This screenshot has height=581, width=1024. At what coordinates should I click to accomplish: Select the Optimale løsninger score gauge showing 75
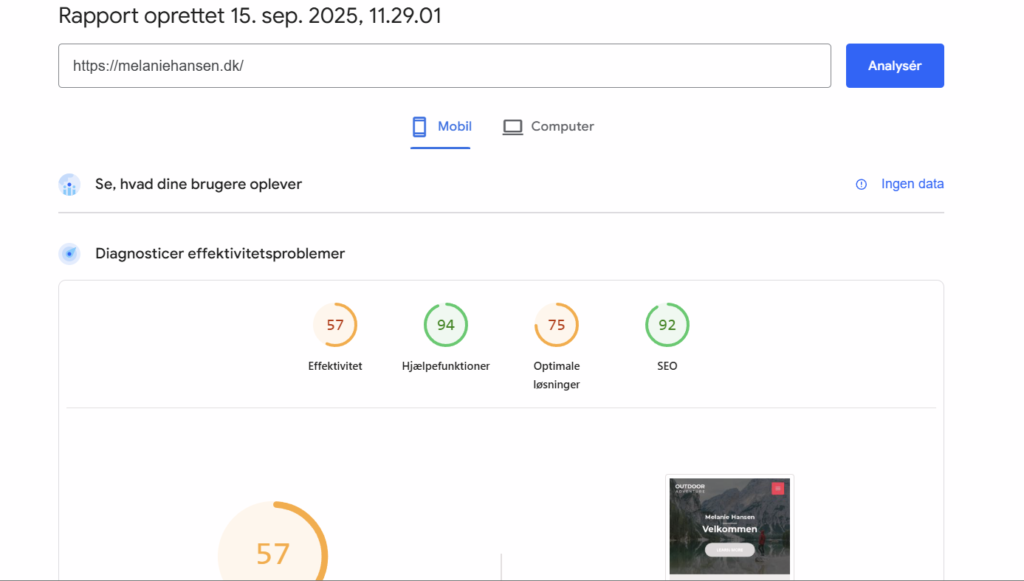[x=556, y=324]
